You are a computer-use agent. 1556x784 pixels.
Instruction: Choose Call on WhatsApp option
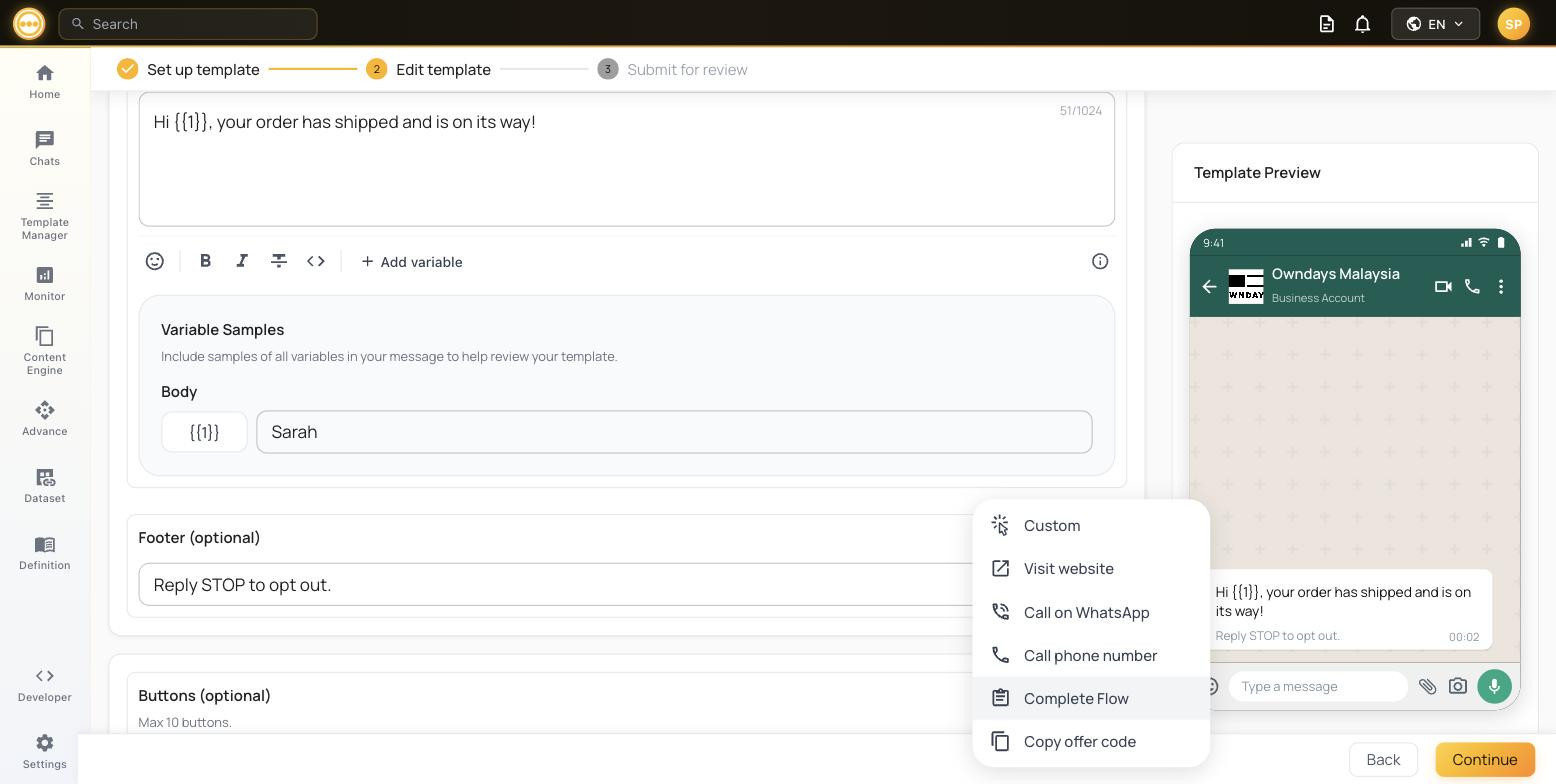[x=1091, y=612]
